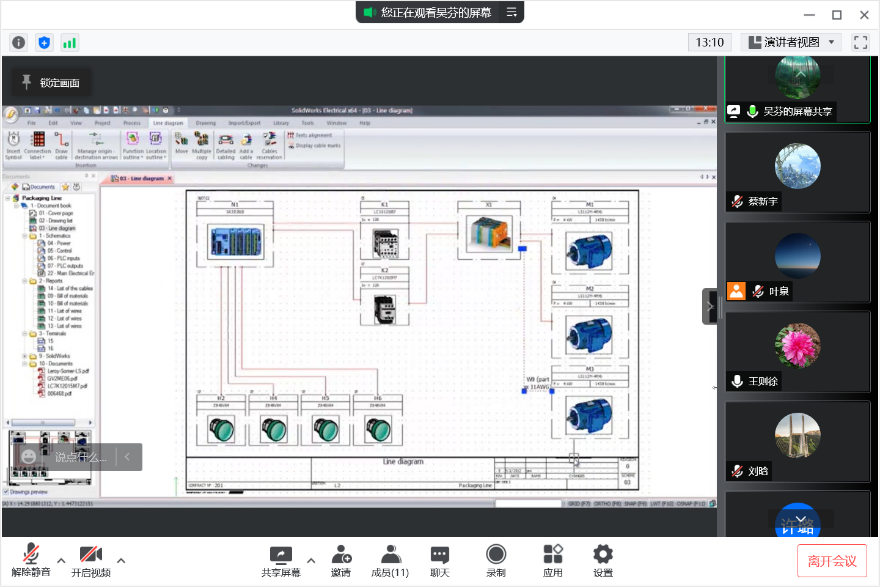Open the Members (成员) list
880x587 pixels.
coord(390,555)
